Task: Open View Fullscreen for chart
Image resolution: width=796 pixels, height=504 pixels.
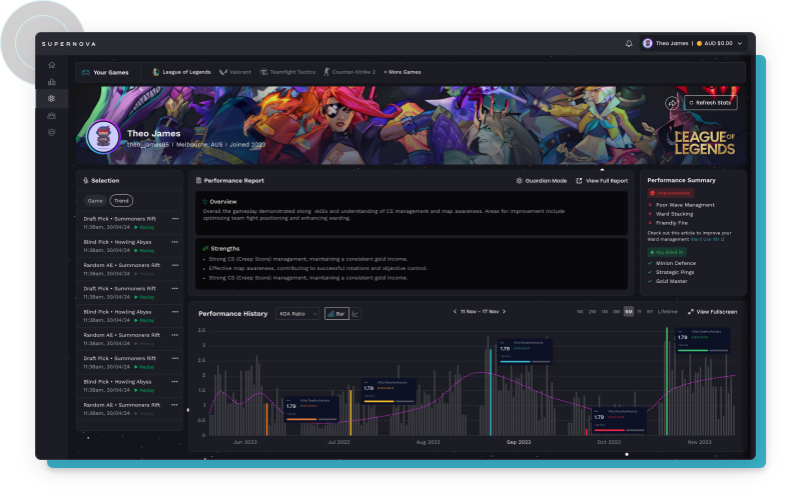Action: (712, 312)
